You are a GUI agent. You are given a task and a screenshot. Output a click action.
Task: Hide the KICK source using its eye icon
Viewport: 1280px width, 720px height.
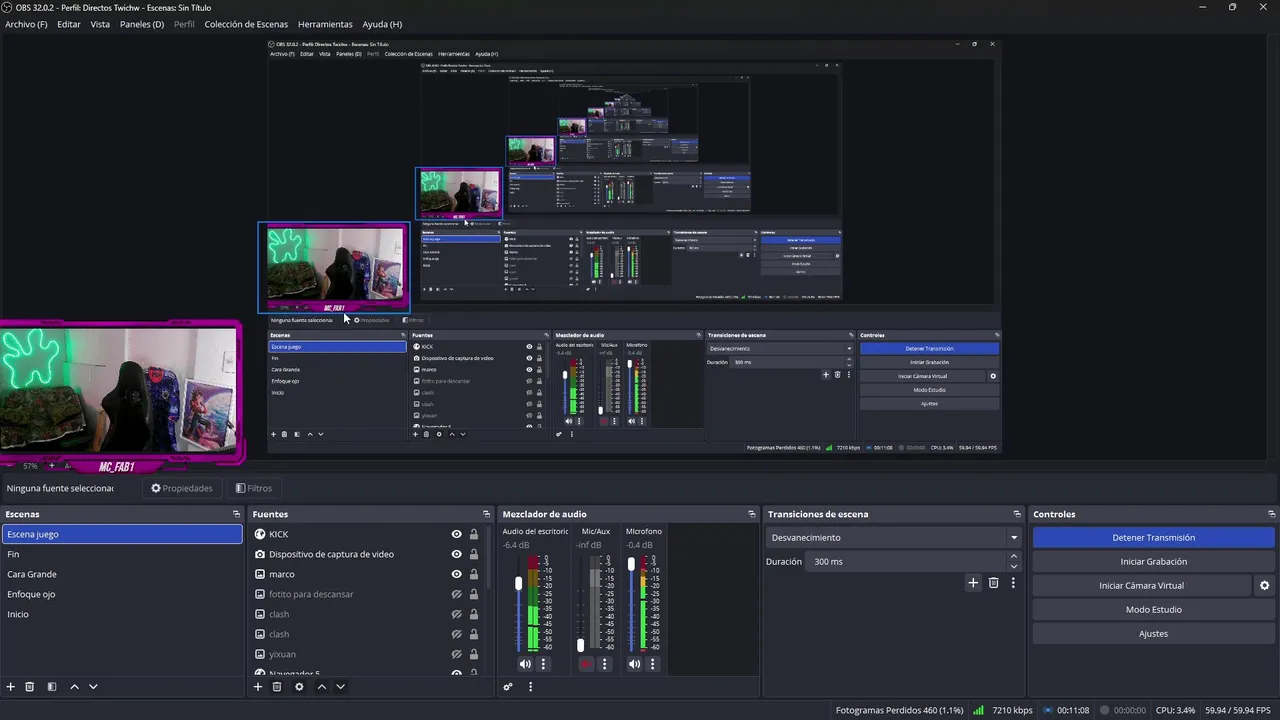click(457, 534)
